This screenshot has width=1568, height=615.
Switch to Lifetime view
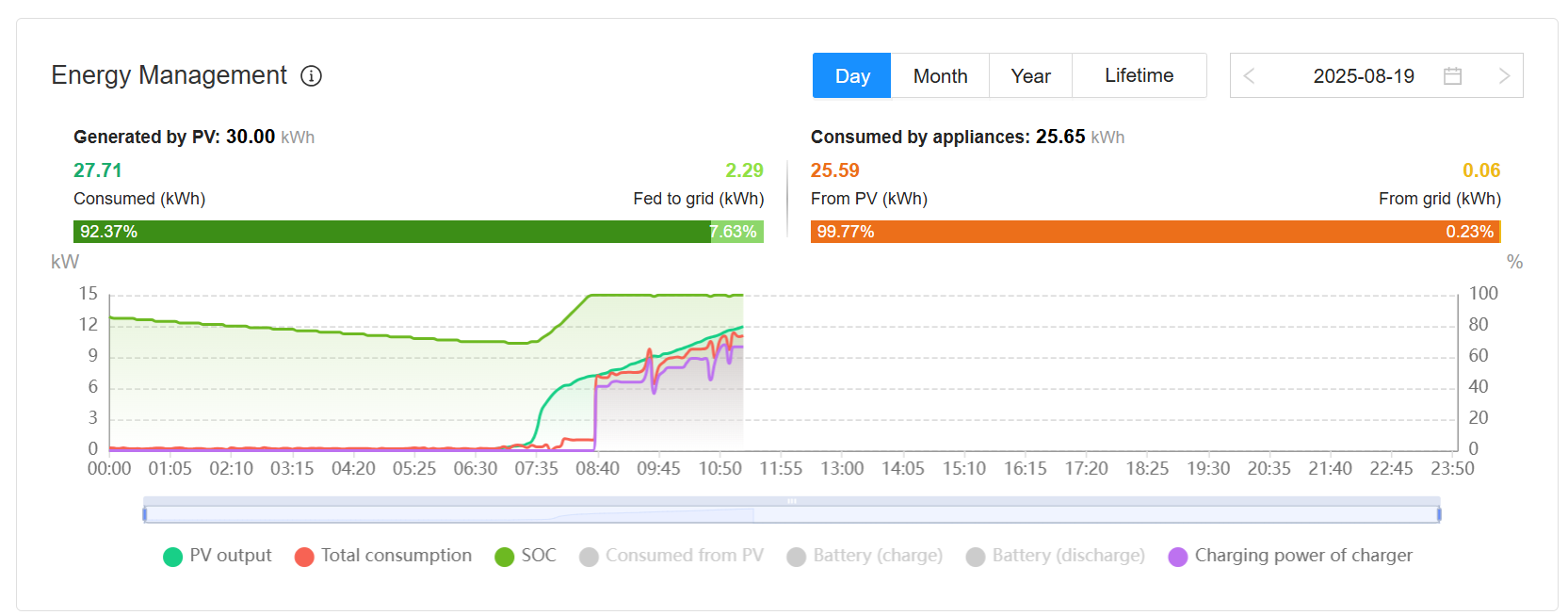(x=1139, y=76)
